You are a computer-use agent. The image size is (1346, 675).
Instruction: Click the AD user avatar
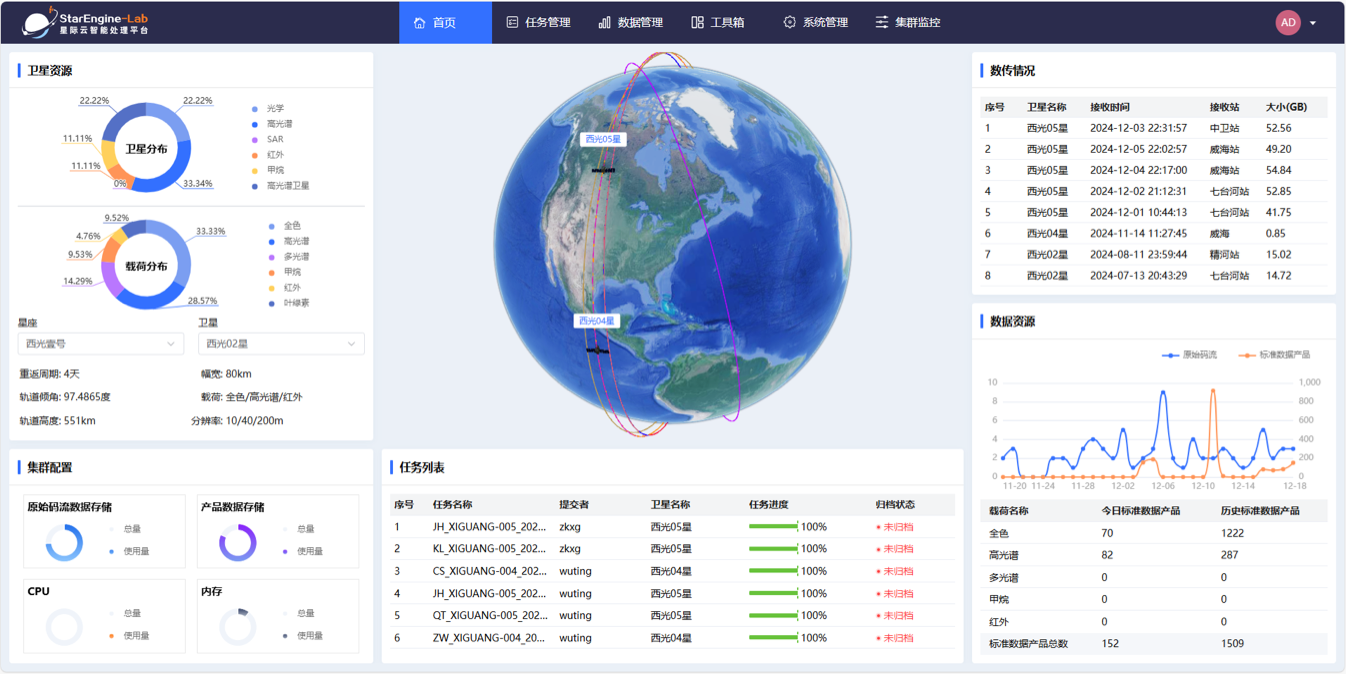(1288, 22)
